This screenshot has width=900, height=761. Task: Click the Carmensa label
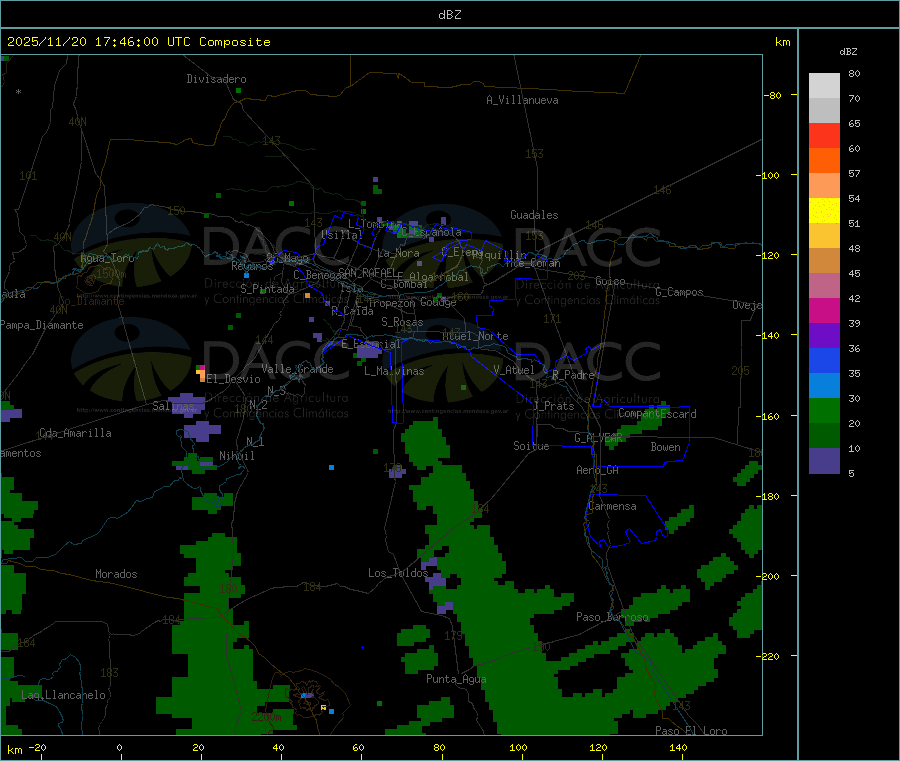(x=612, y=506)
